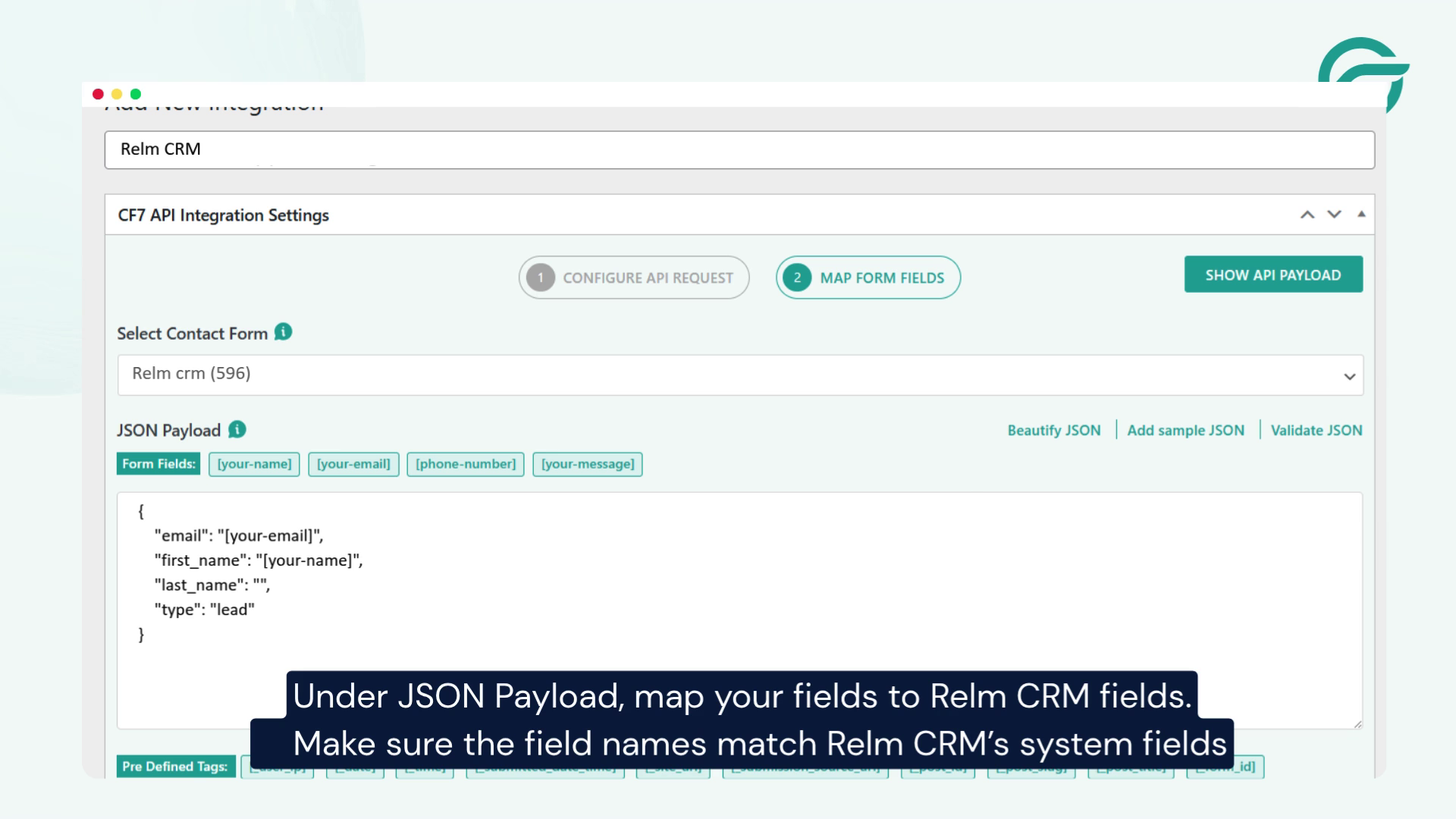Click the Pre Defined Tags label
1456x819 pixels.
(175, 767)
